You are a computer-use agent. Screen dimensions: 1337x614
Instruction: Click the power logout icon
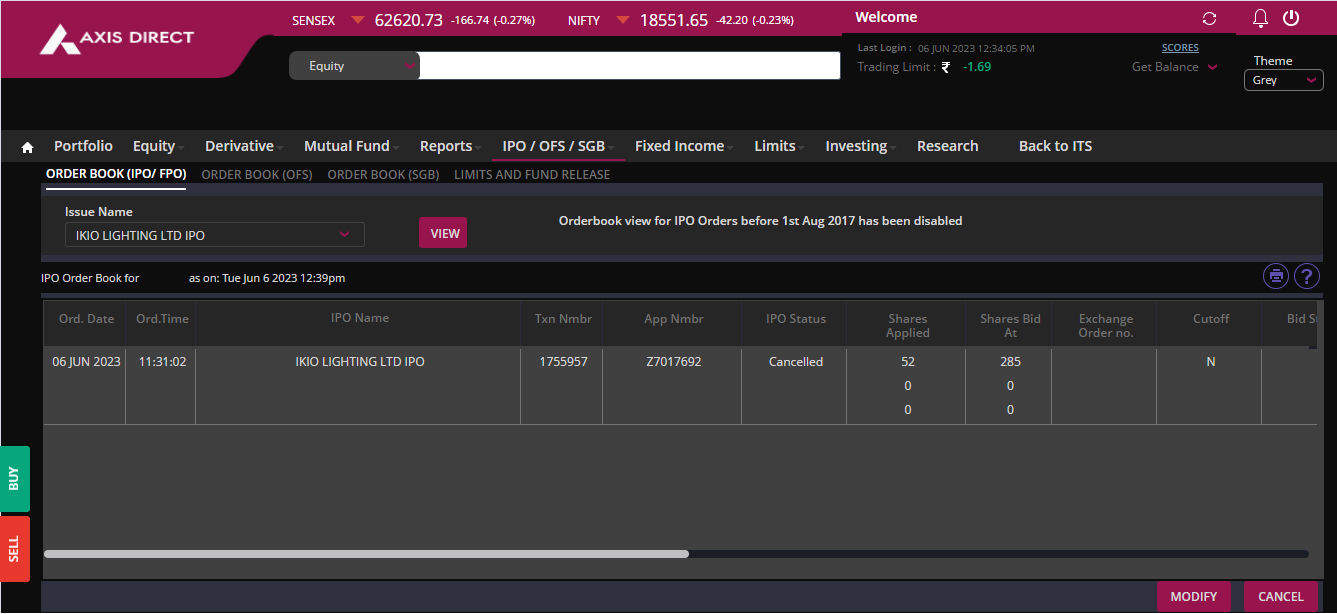1291,18
